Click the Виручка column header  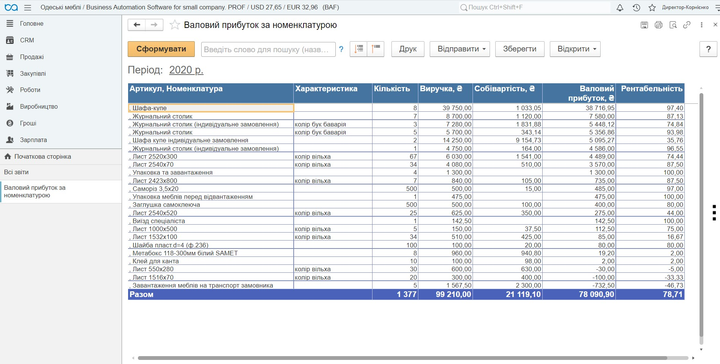[445, 93]
